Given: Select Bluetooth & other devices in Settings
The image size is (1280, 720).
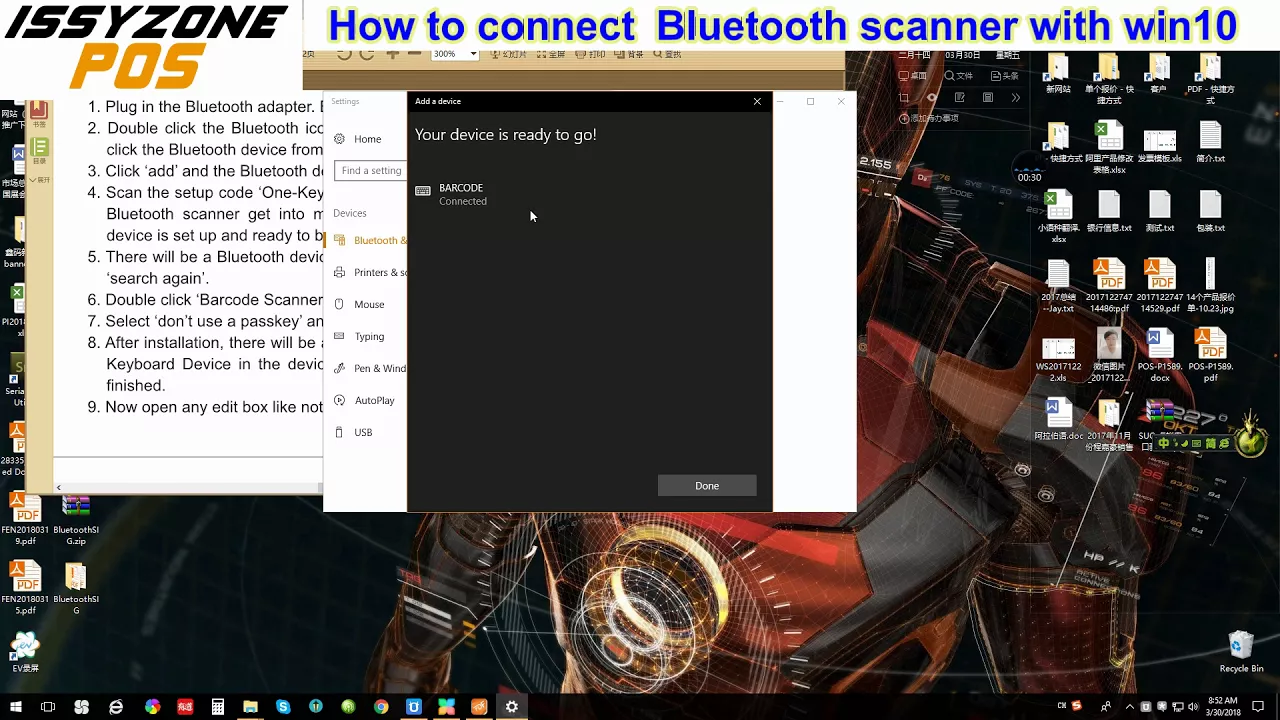Looking at the screenshot, I should click(x=368, y=240).
